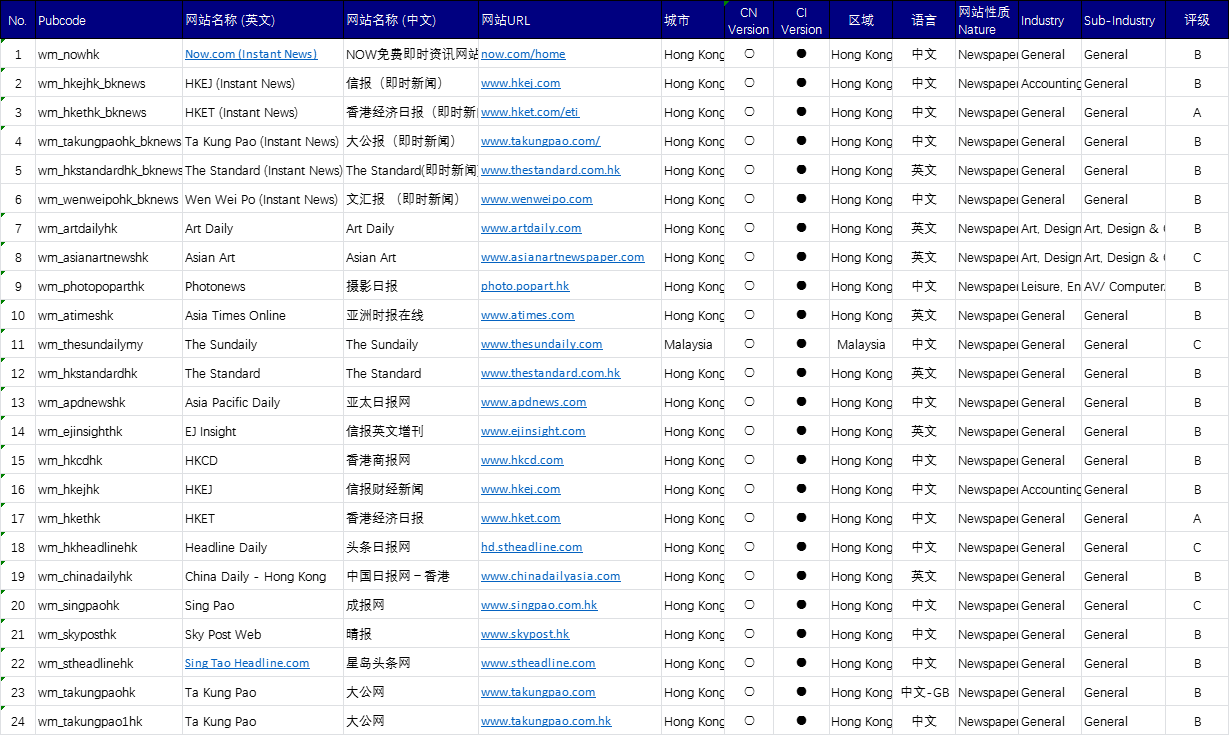Select the Malaysia city cell for The Sundaily
This screenshot has width=1230, height=736.
[693, 344]
